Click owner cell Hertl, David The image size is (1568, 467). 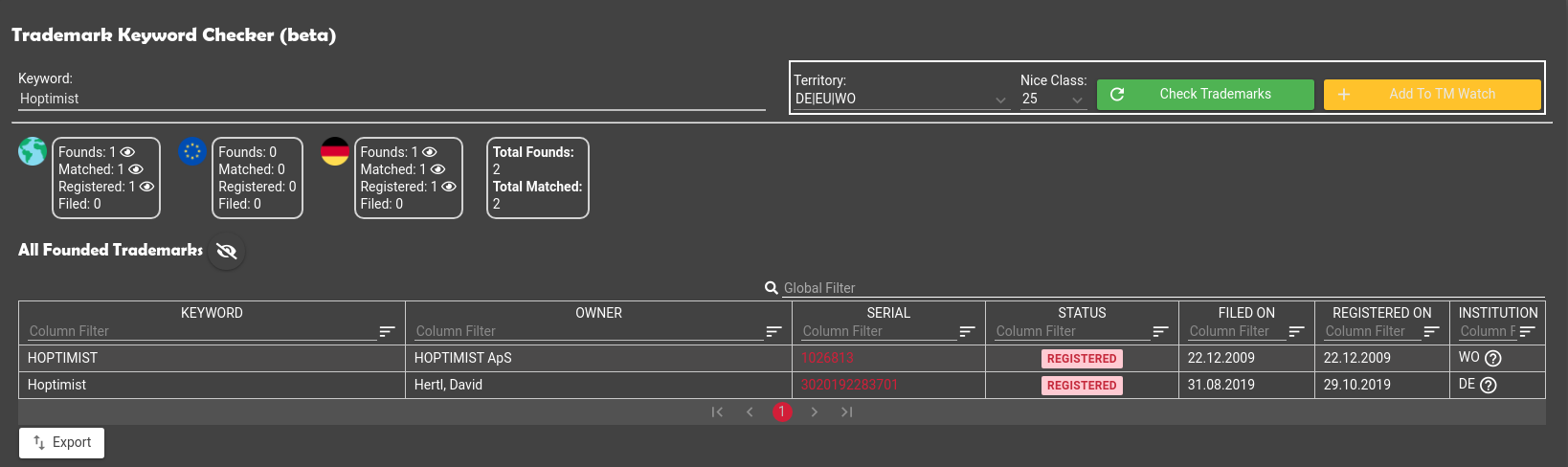599,385
